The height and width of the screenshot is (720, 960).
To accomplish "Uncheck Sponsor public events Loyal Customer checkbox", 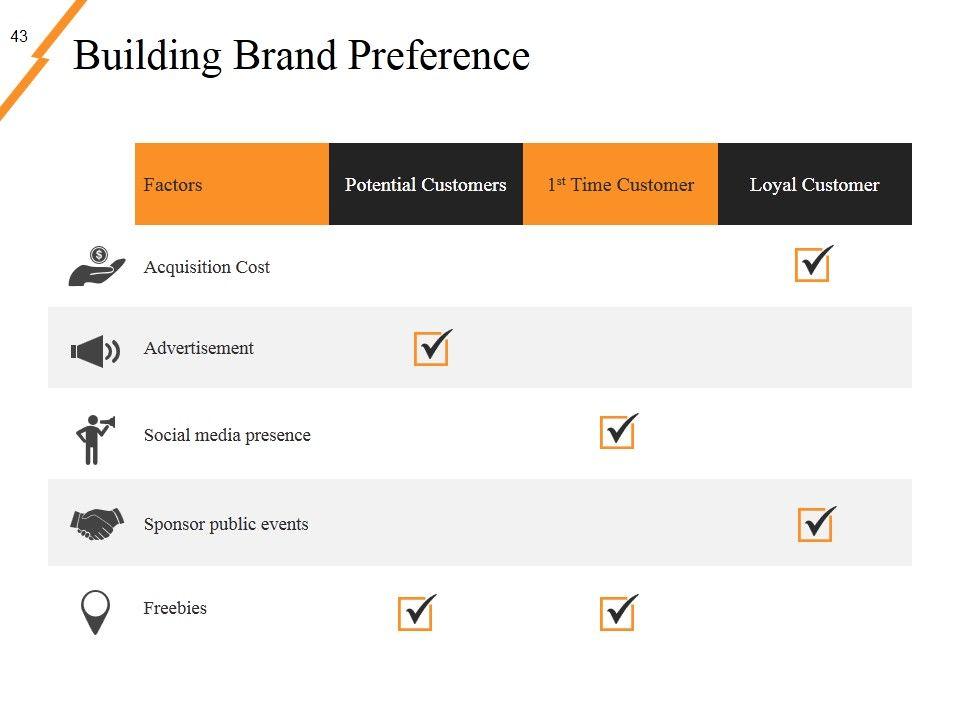I will point(815,524).
